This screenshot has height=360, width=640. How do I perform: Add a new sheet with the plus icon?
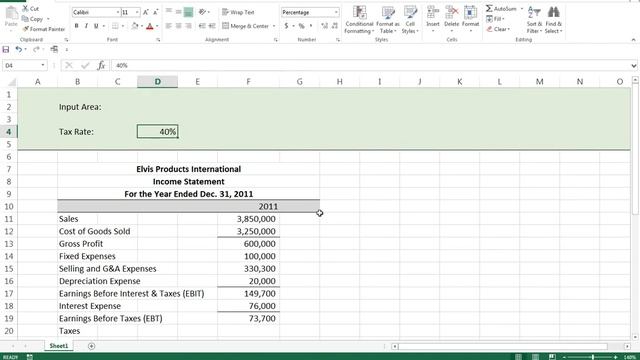pyautogui.click(x=91, y=346)
